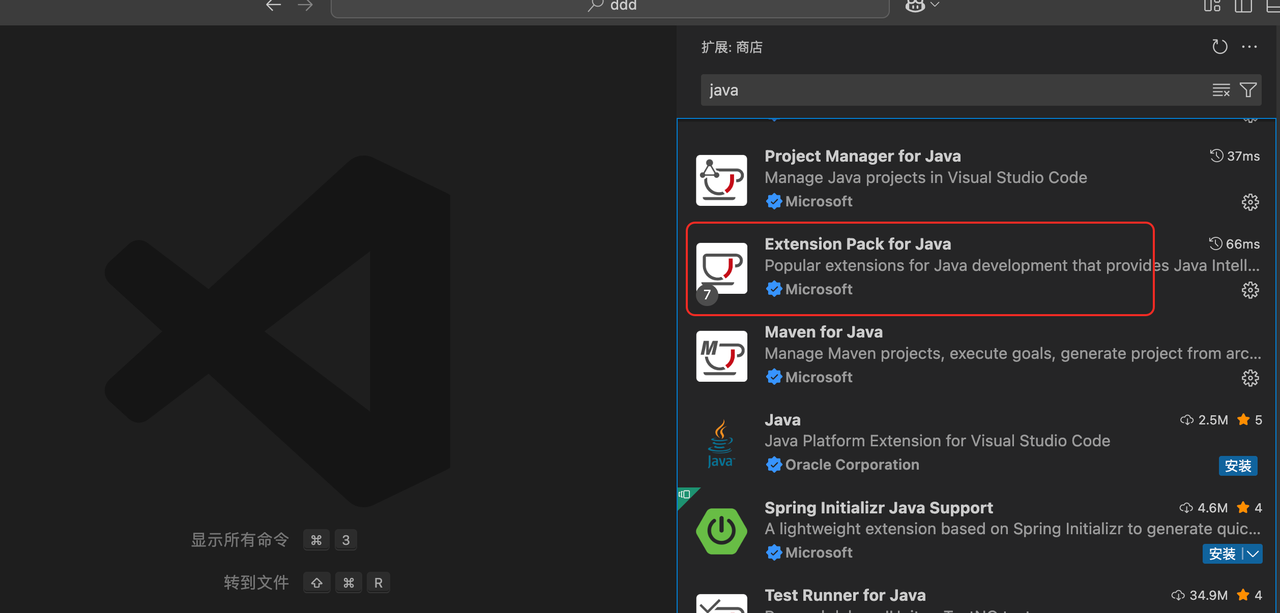The image size is (1280, 613).
Task: Open manage gear for Extension Pack for Java
Action: click(x=1250, y=290)
